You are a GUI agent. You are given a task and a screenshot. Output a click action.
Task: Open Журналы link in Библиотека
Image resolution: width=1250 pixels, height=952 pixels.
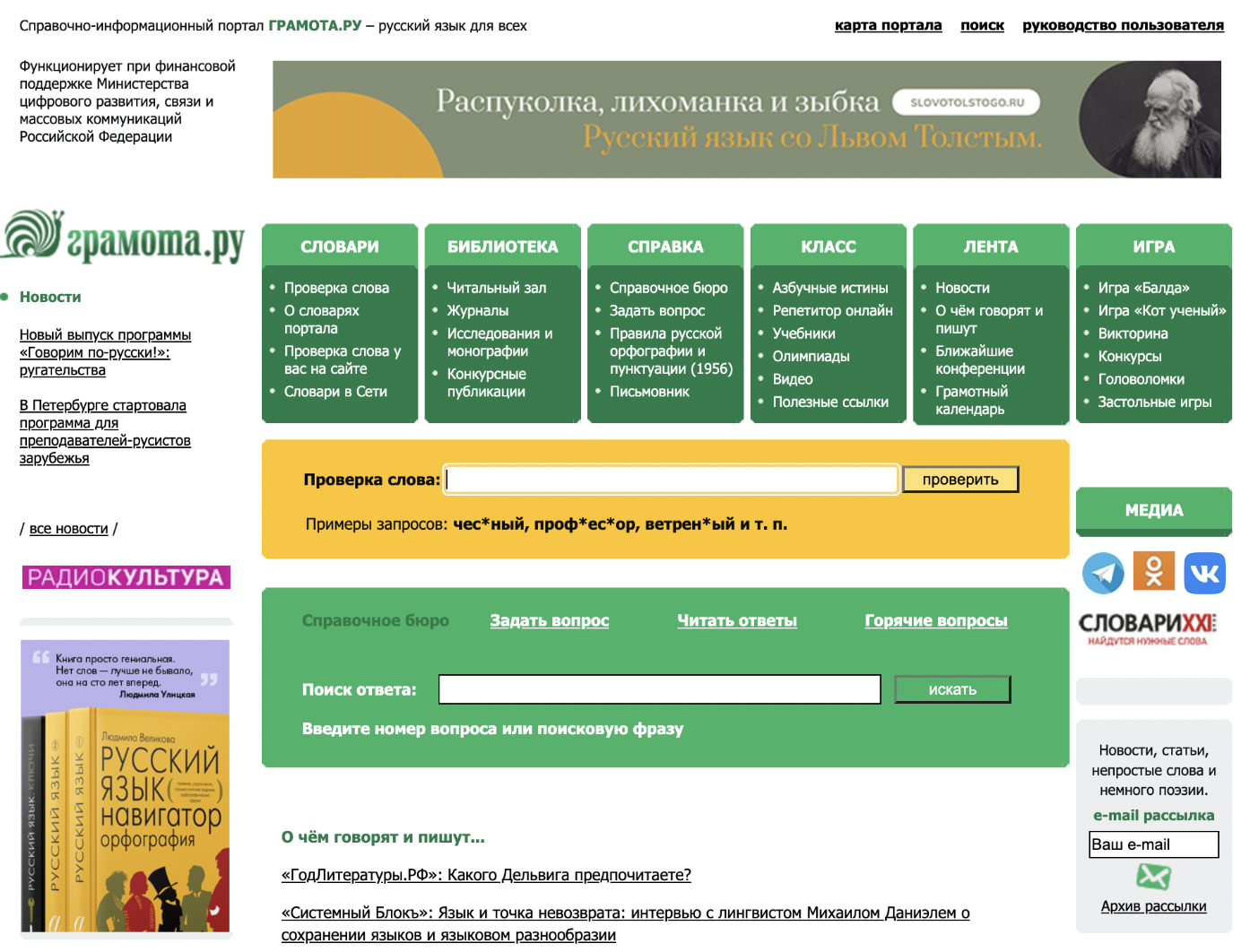[478, 310]
